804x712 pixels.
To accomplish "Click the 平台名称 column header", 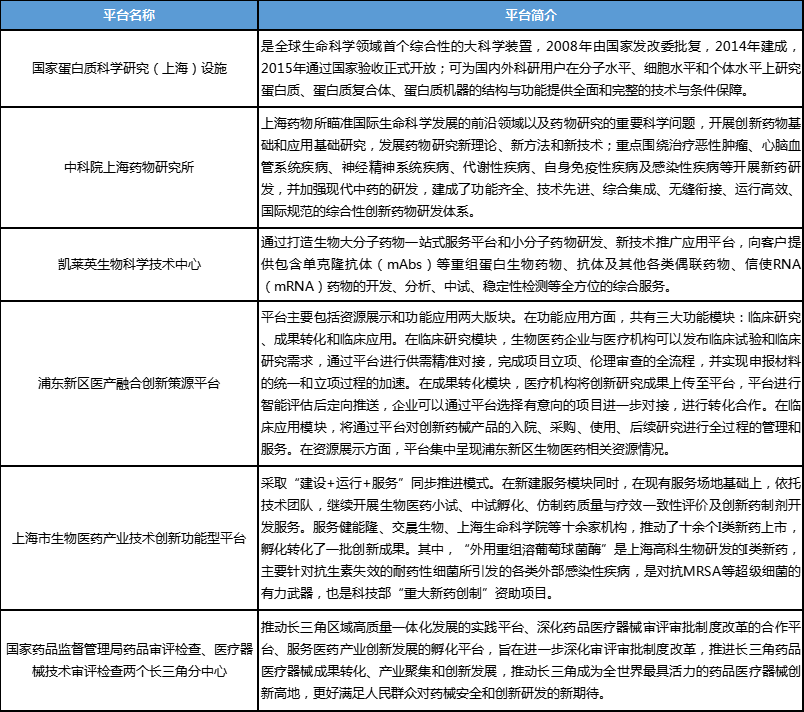I will (x=129, y=15).
